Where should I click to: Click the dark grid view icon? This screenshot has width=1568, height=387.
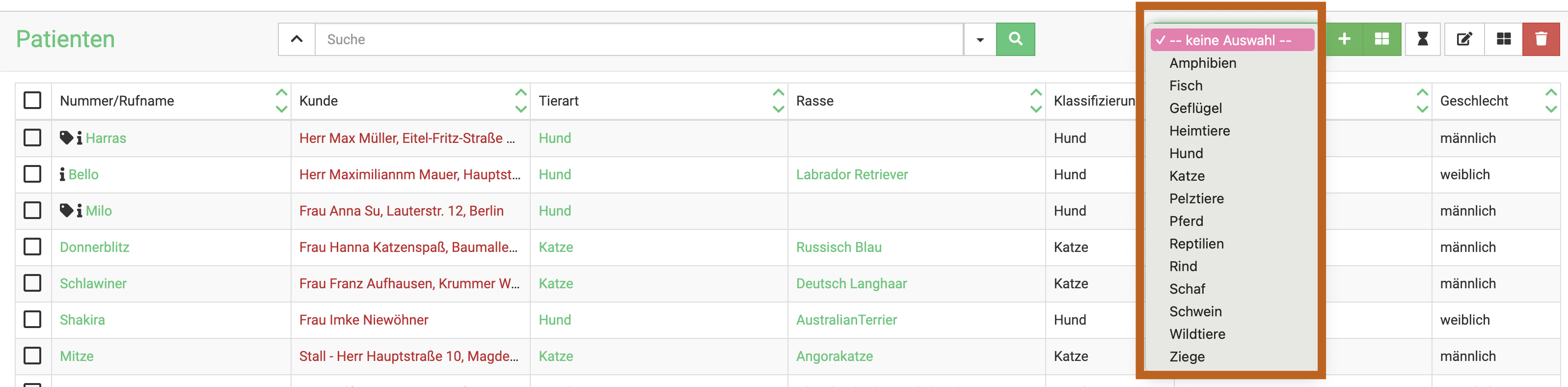[x=1504, y=40]
